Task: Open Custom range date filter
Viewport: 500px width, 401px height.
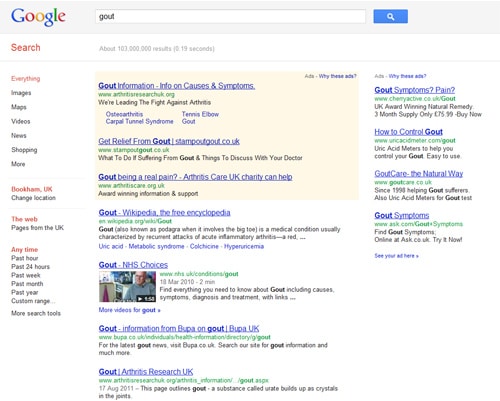Action: click(33, 301)
